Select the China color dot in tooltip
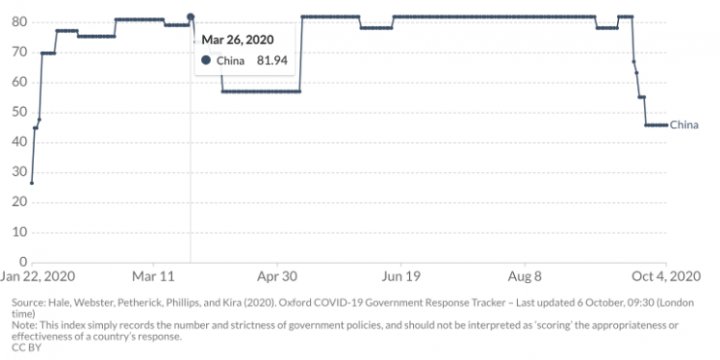The width and height of the screenshot is (720, 360). [x=206, y=60]
